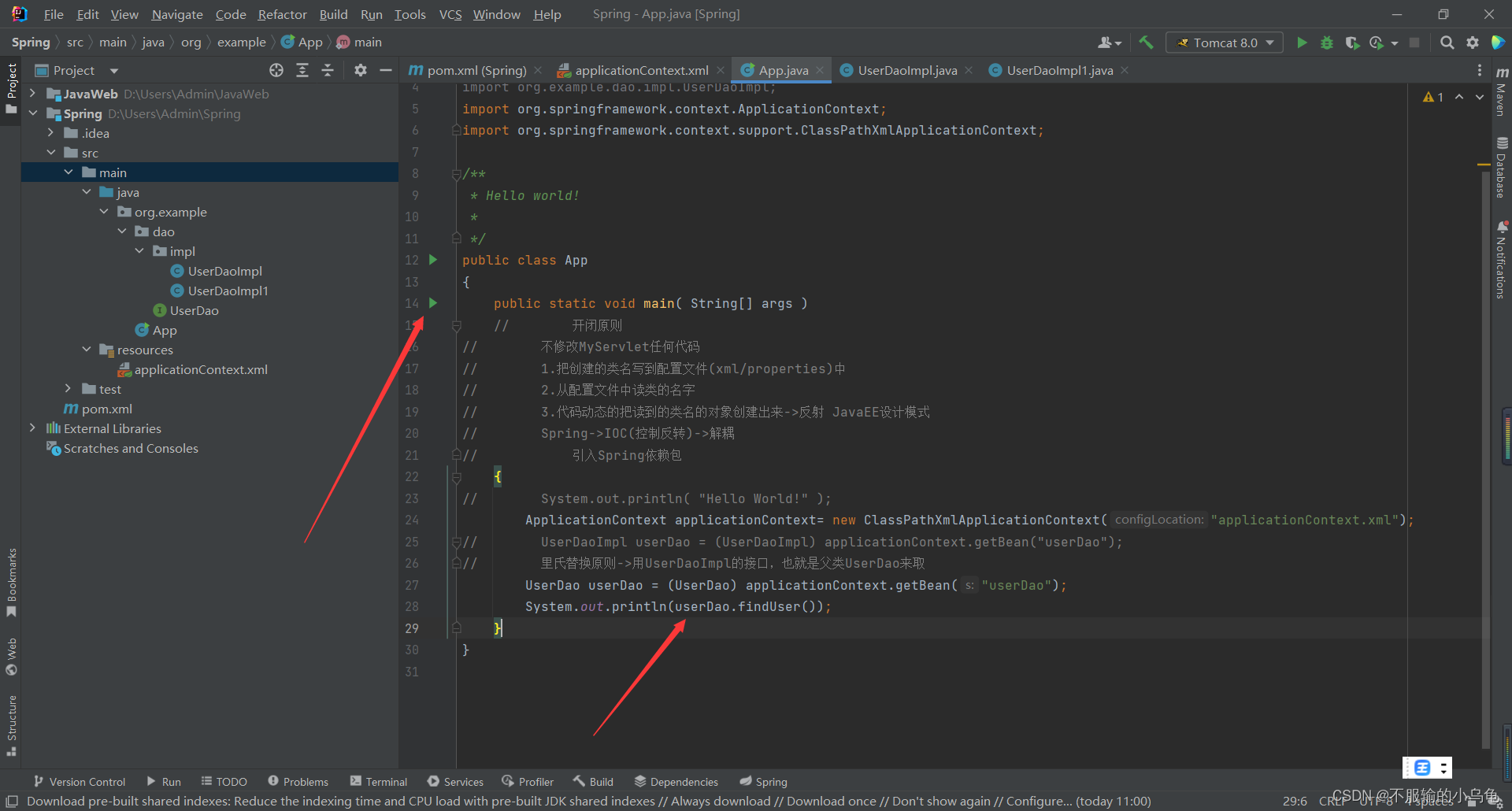Image resolution: width=1512 pixels, height=811 pixels.
Task: Collapse the src folder
Action: (x=50, y=153)
